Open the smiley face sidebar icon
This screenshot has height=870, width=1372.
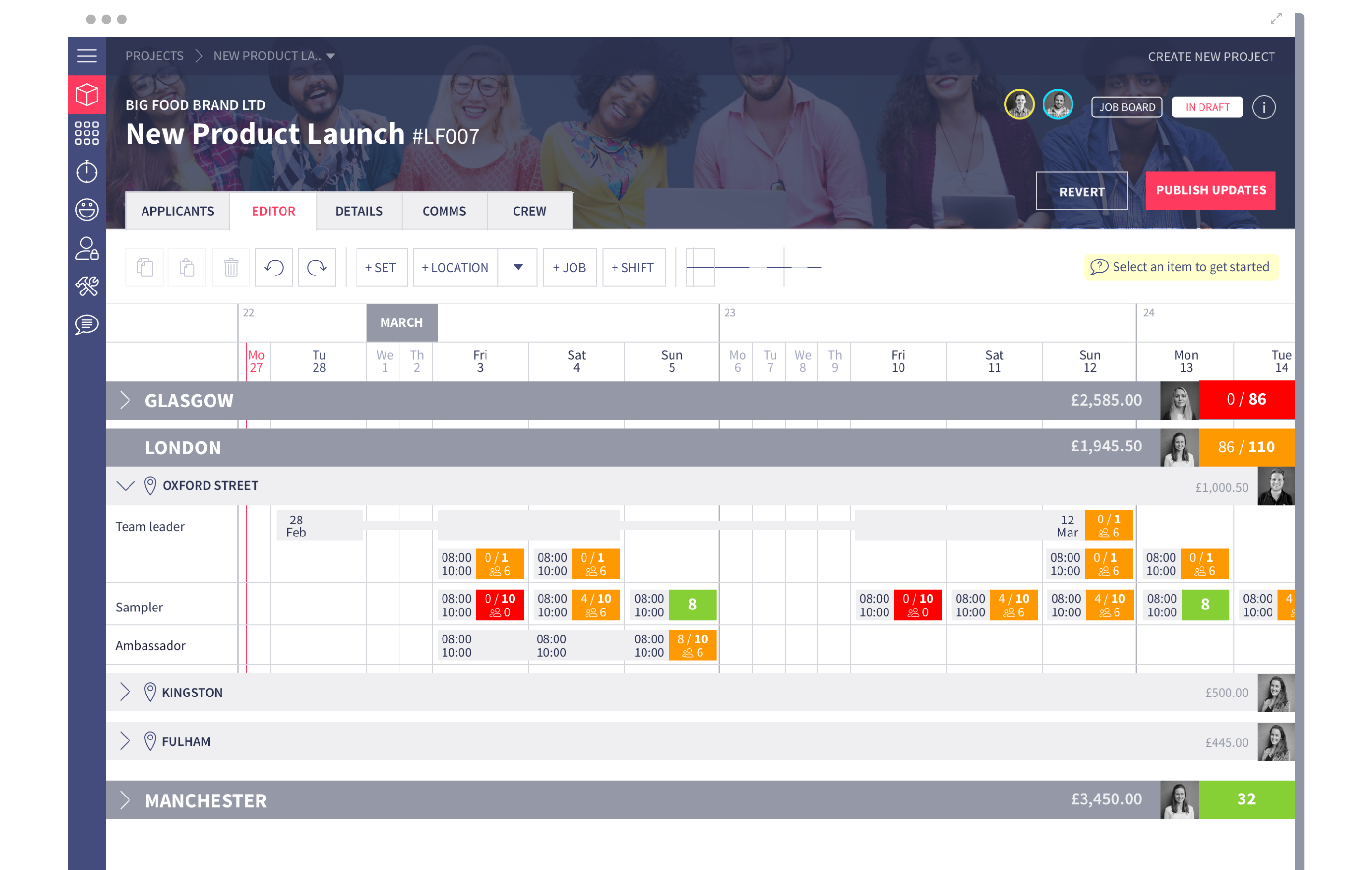tap(86, 210)
